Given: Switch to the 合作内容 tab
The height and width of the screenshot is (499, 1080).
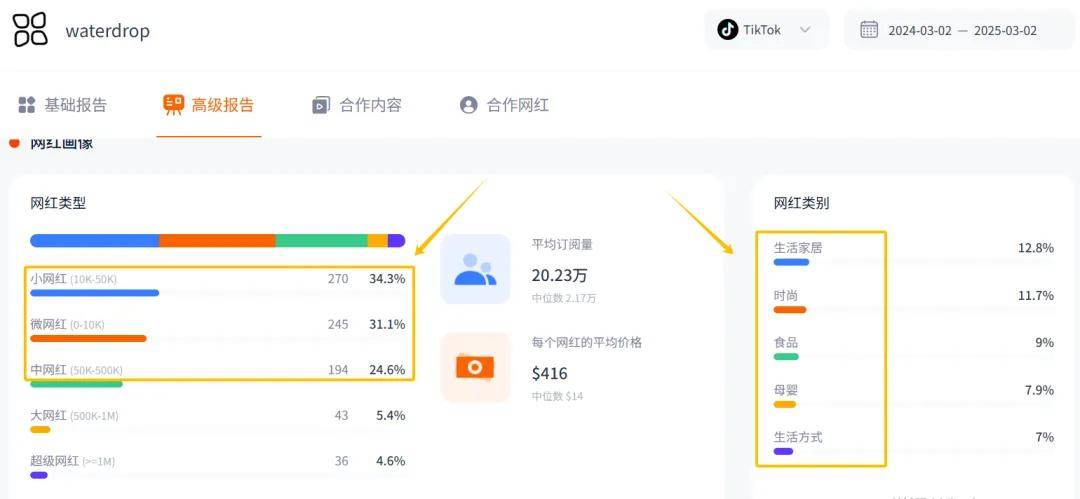Looking at the screenshot, I should coord(370,105).
